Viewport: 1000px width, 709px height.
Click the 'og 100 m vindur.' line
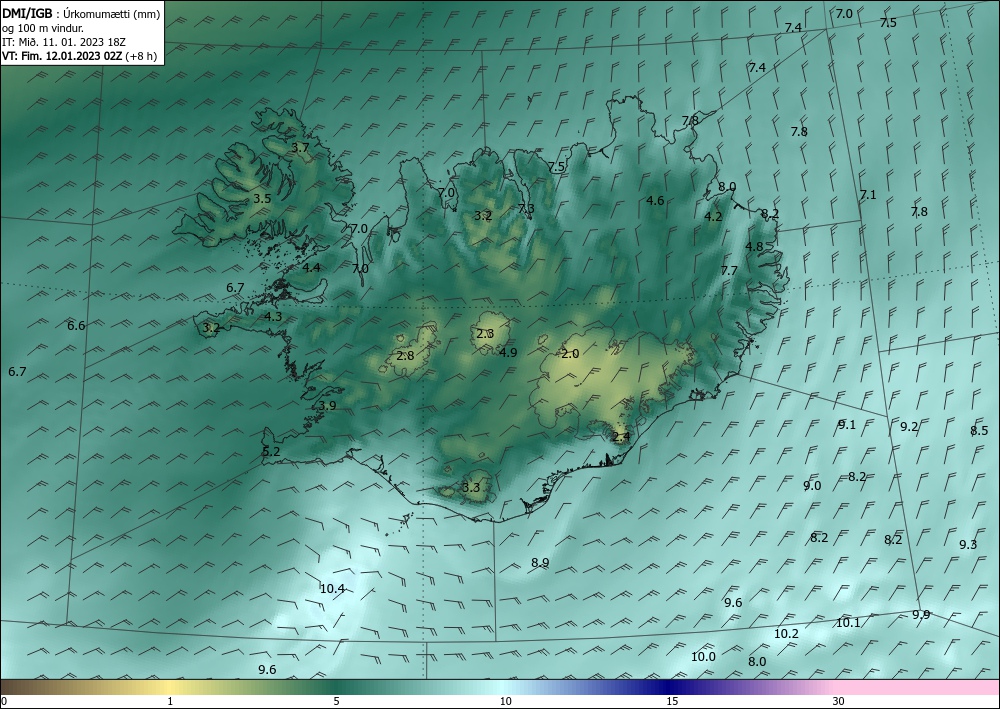(x=43, y=28)
